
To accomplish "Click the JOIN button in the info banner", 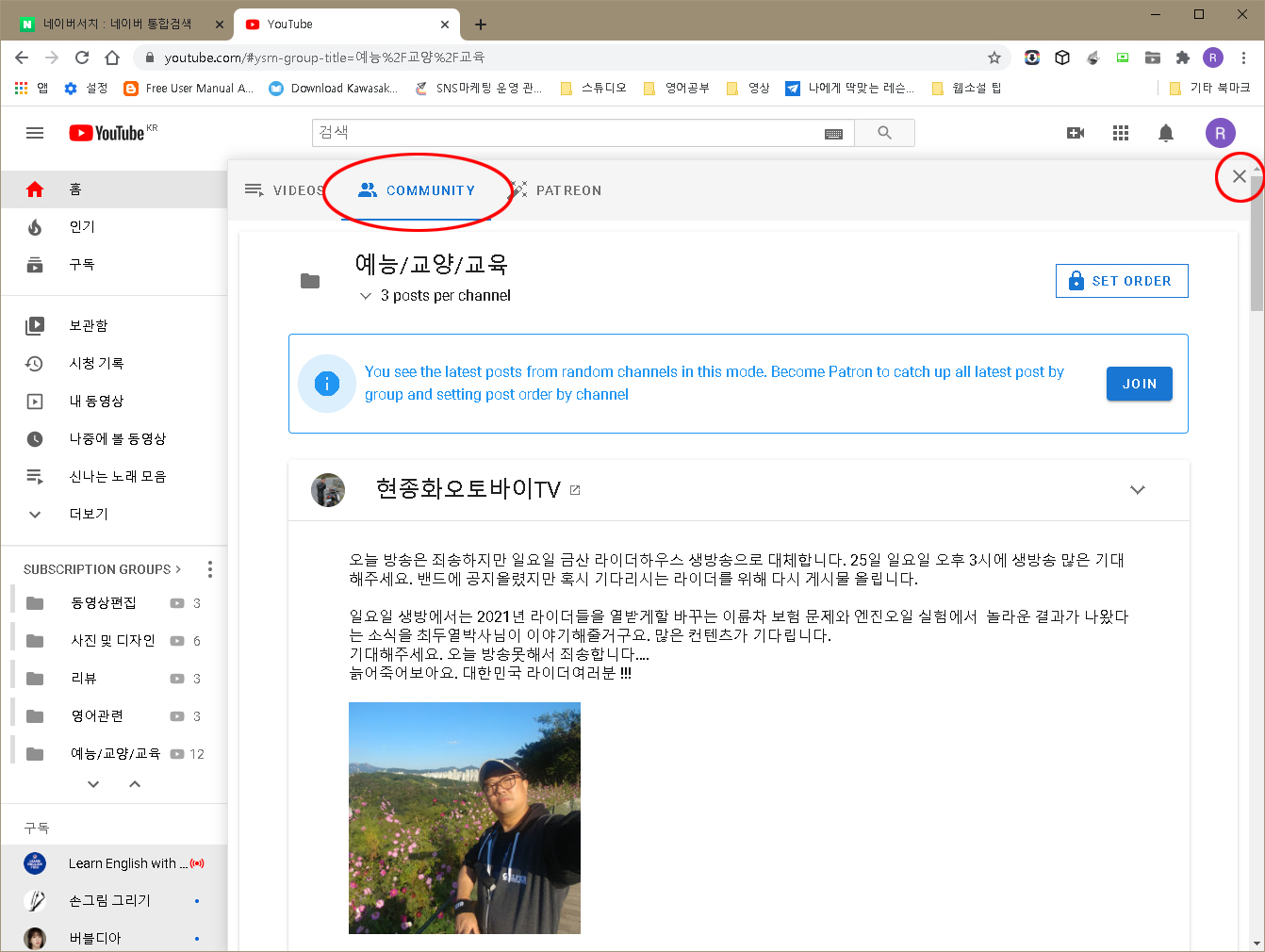I will point(1139,384).
